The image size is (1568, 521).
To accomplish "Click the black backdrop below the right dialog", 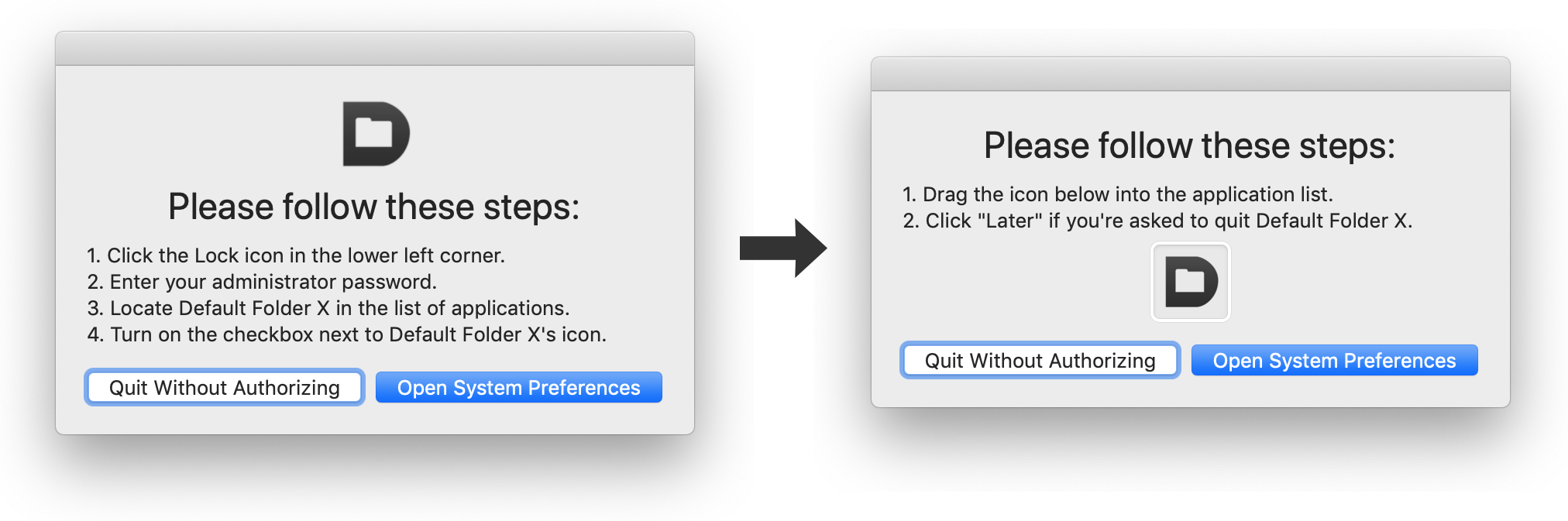I will (x=1190, y=451).
